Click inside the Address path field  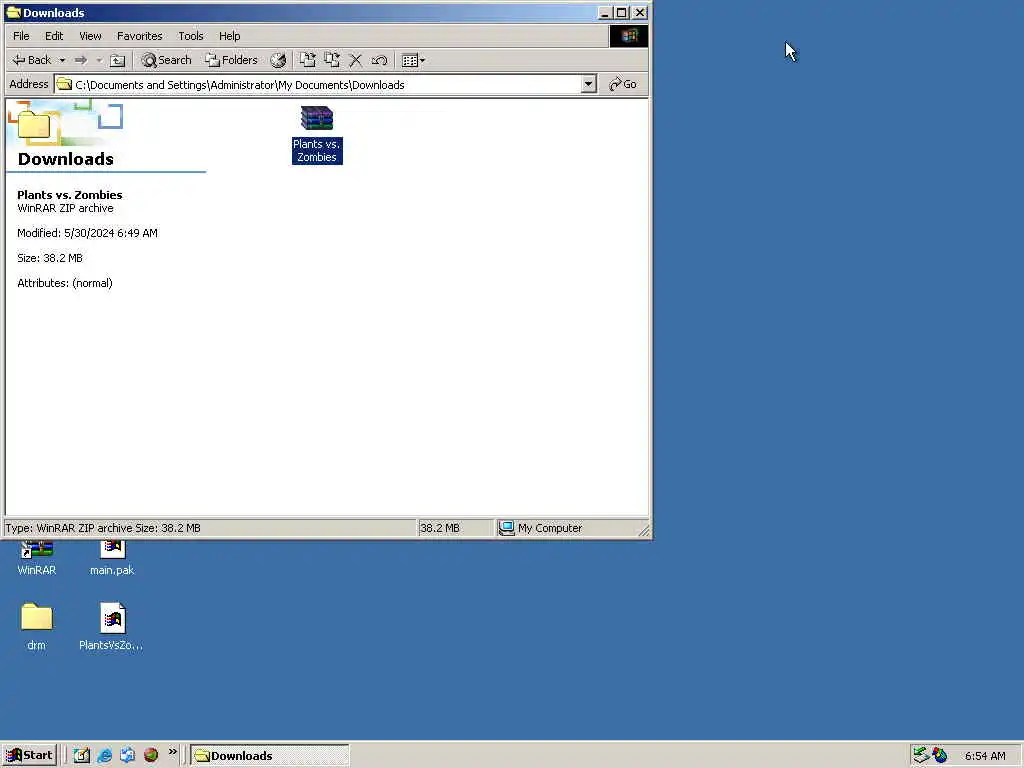(318, 85)
